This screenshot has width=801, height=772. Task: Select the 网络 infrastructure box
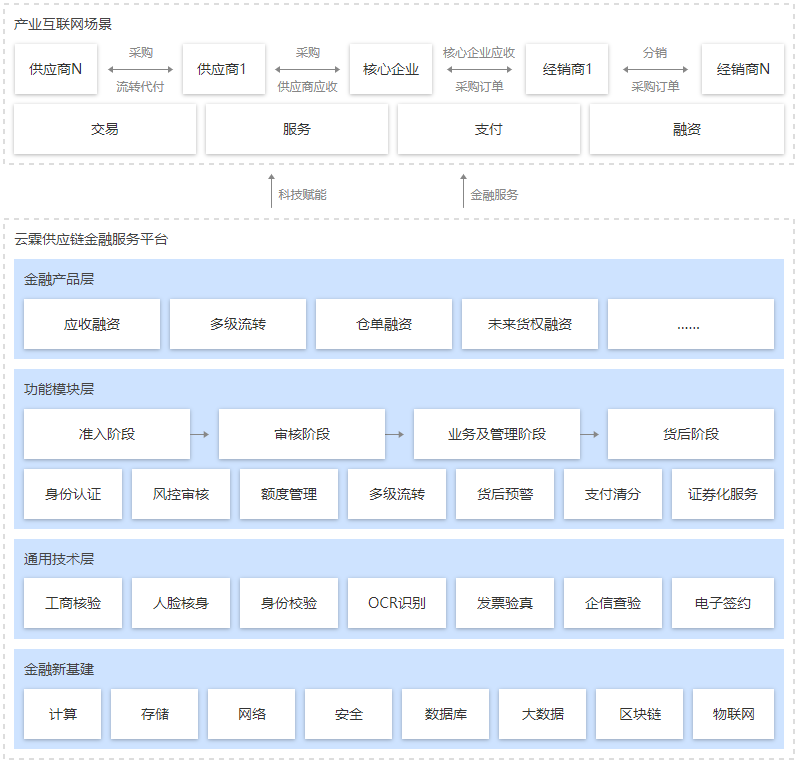pyautogui.click(x=251, y=714)
